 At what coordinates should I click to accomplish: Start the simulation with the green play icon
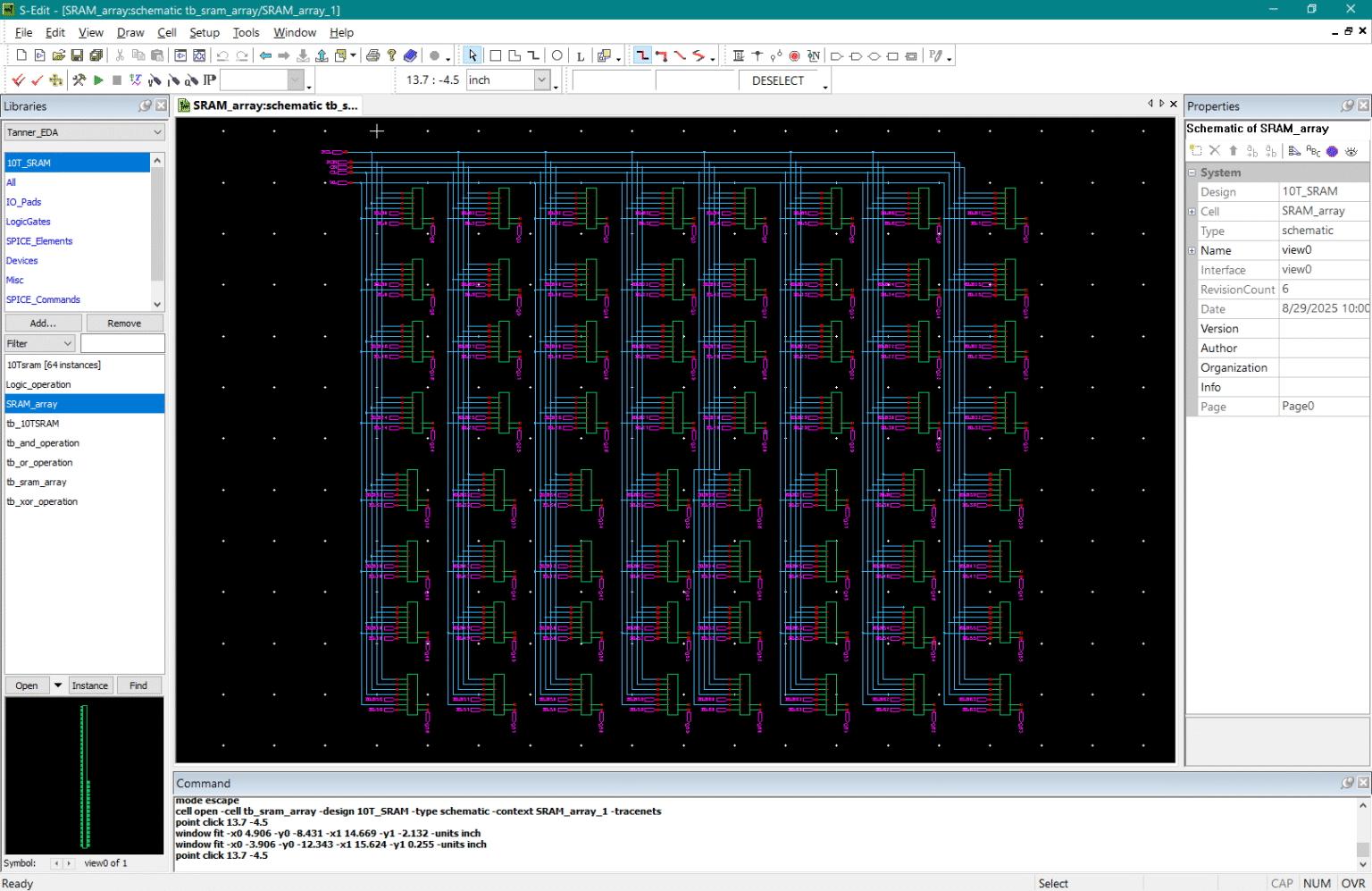pos(98,80)
